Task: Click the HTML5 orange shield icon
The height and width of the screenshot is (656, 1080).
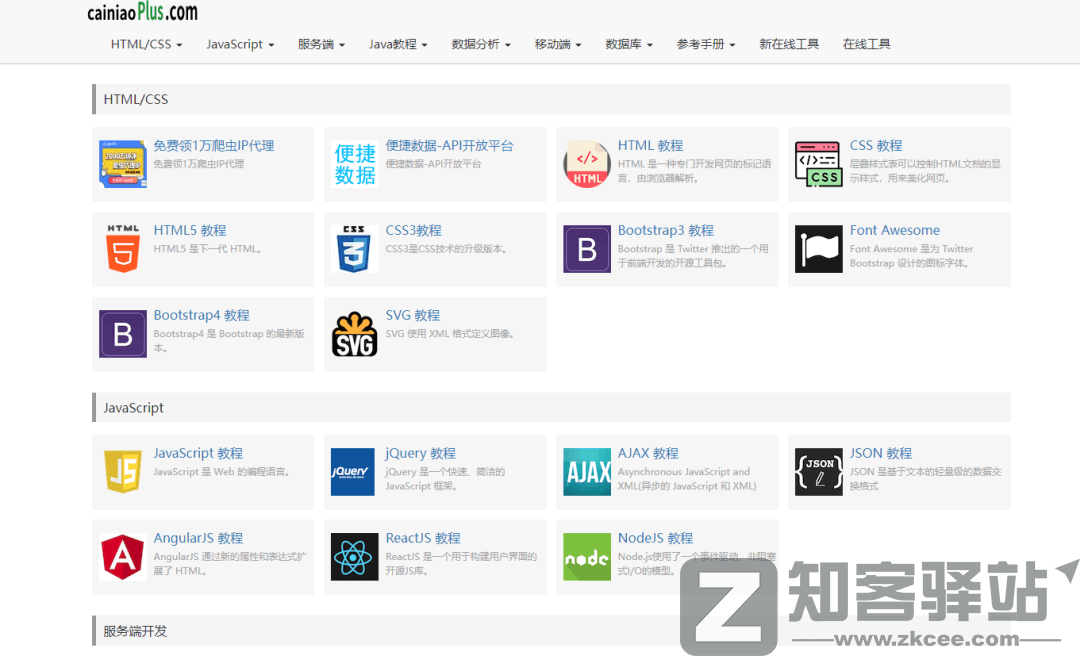Action: tap(123, 249)
